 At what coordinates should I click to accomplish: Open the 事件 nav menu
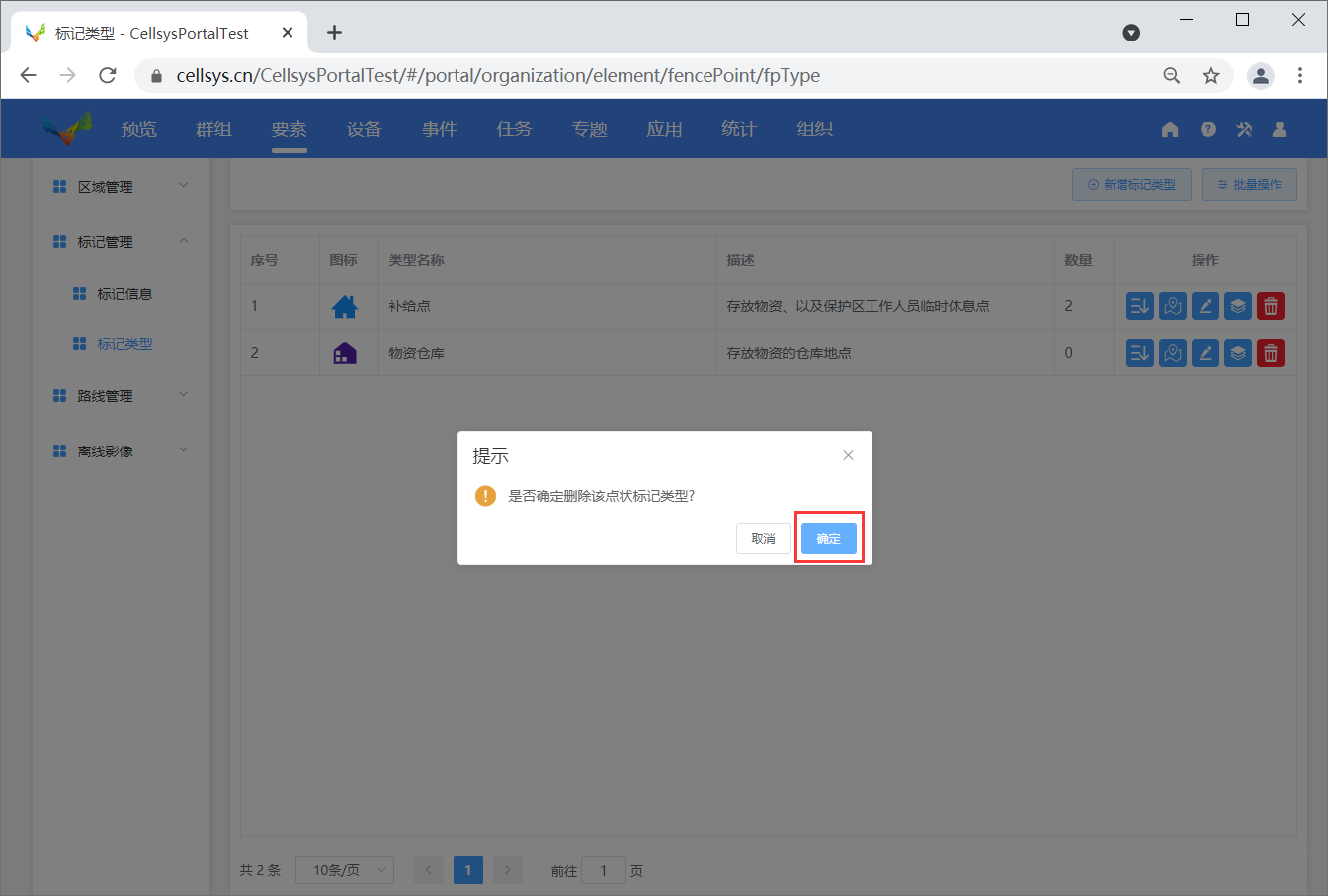click(x=440, y=129)
